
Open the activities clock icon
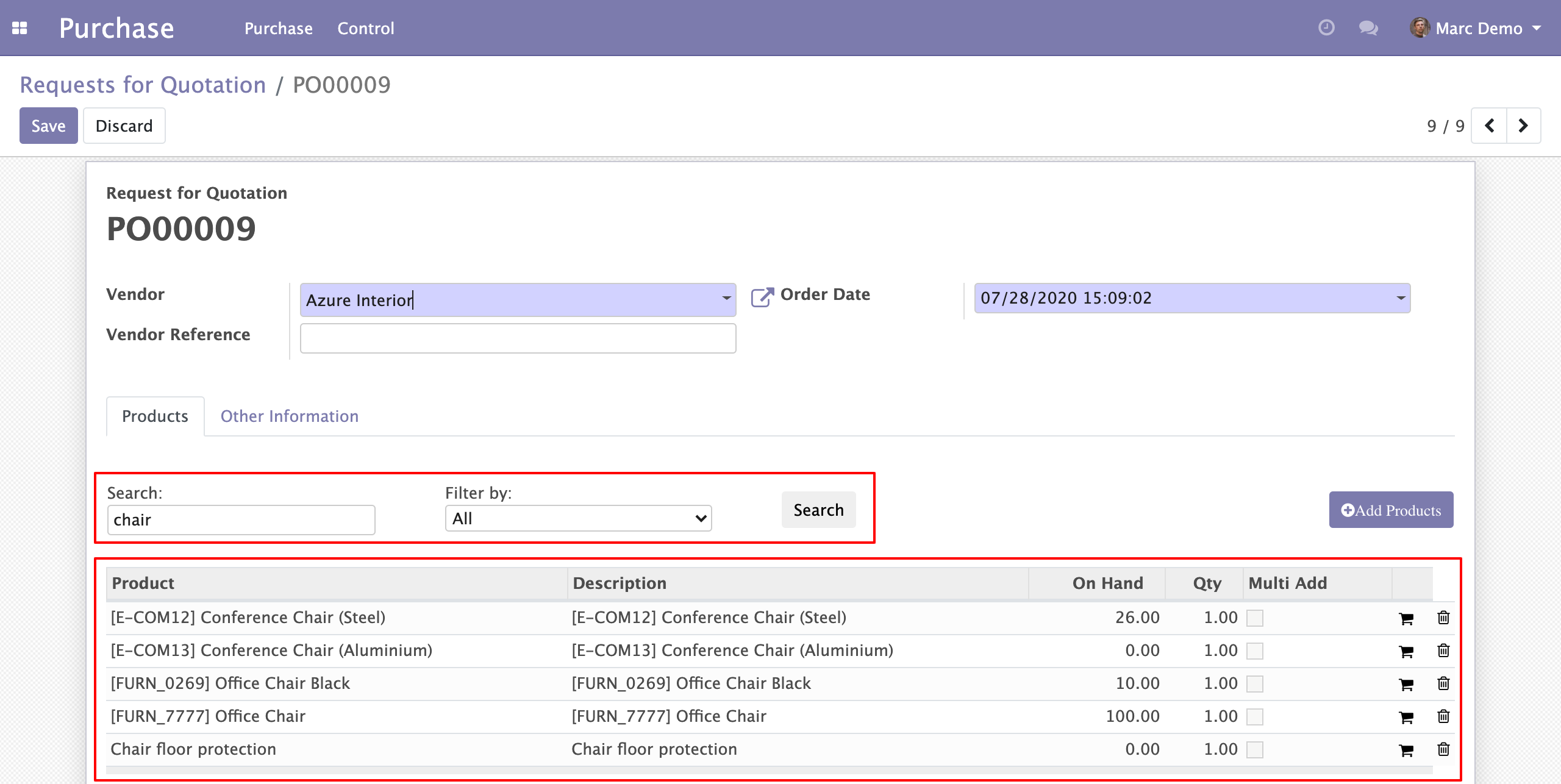(x=1326, y=28)
